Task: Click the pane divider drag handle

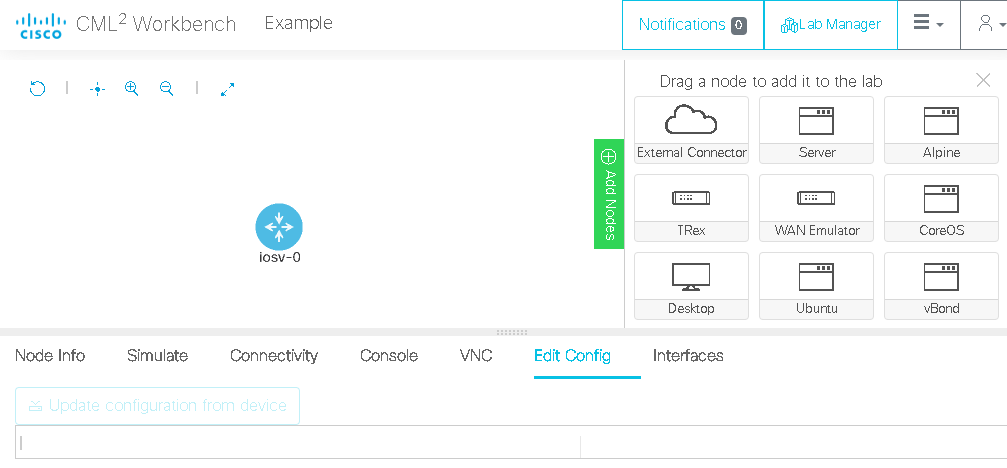Action: click(512, 333)
